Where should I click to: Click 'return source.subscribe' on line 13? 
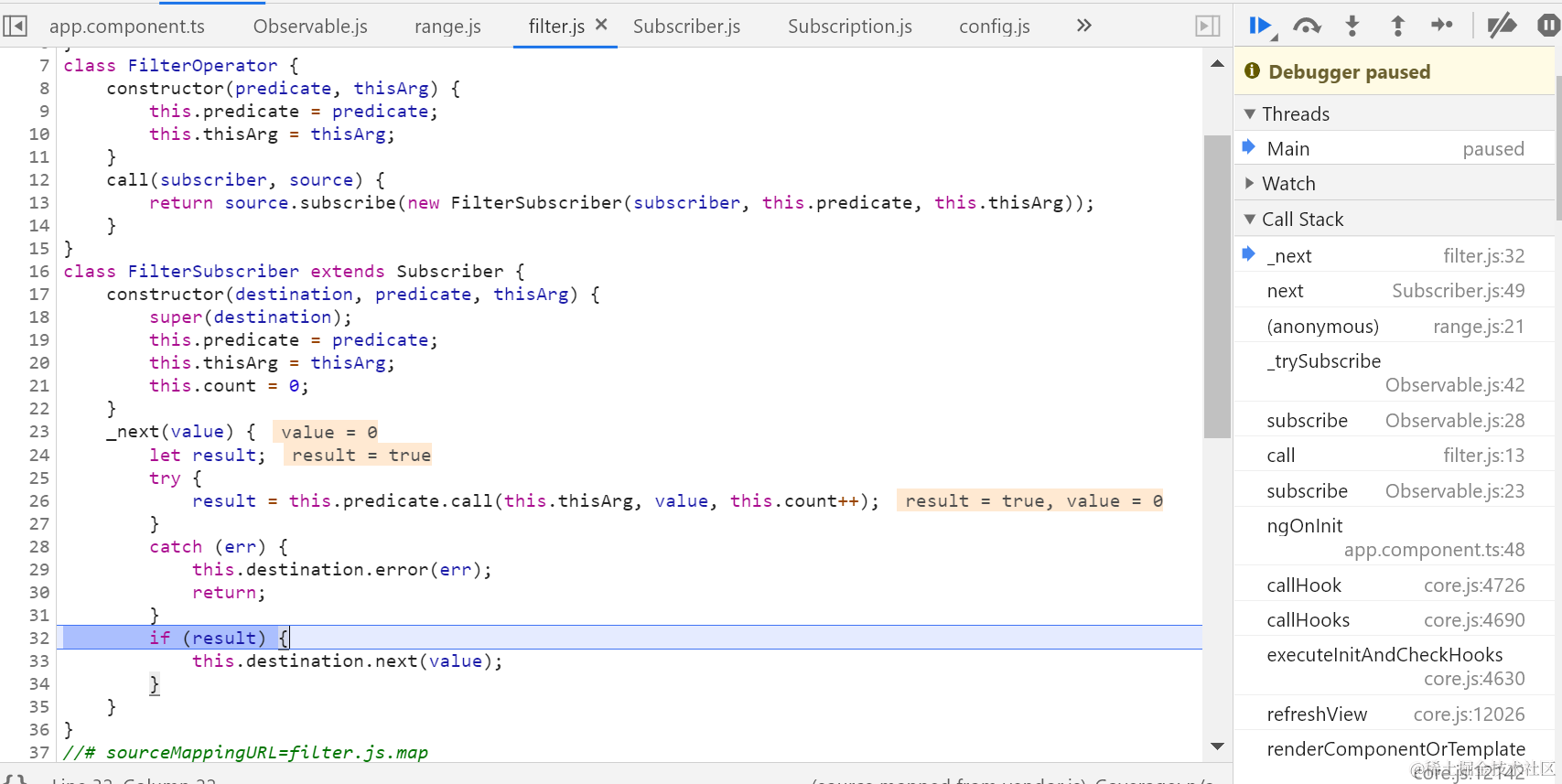coord(273,202)
